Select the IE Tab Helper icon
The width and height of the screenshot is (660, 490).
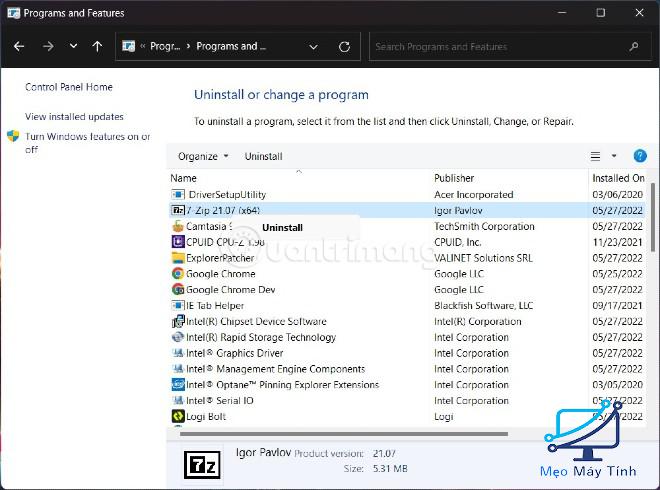[178, 305]
